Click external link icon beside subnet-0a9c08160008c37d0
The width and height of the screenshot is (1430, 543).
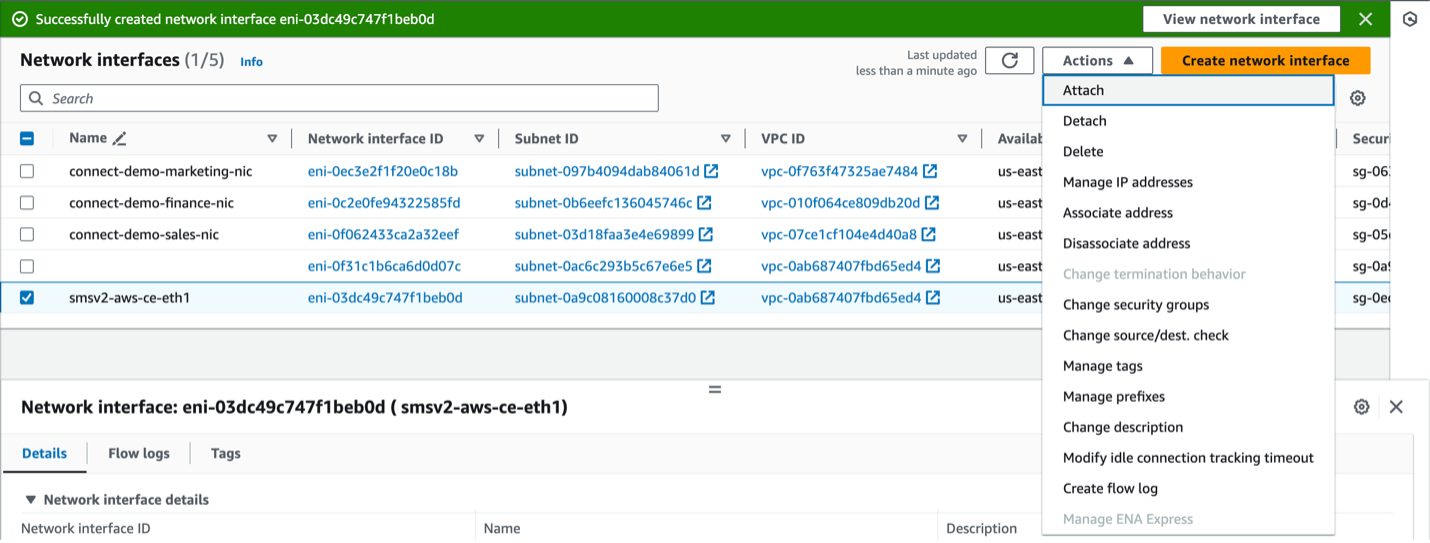[708, 297]
